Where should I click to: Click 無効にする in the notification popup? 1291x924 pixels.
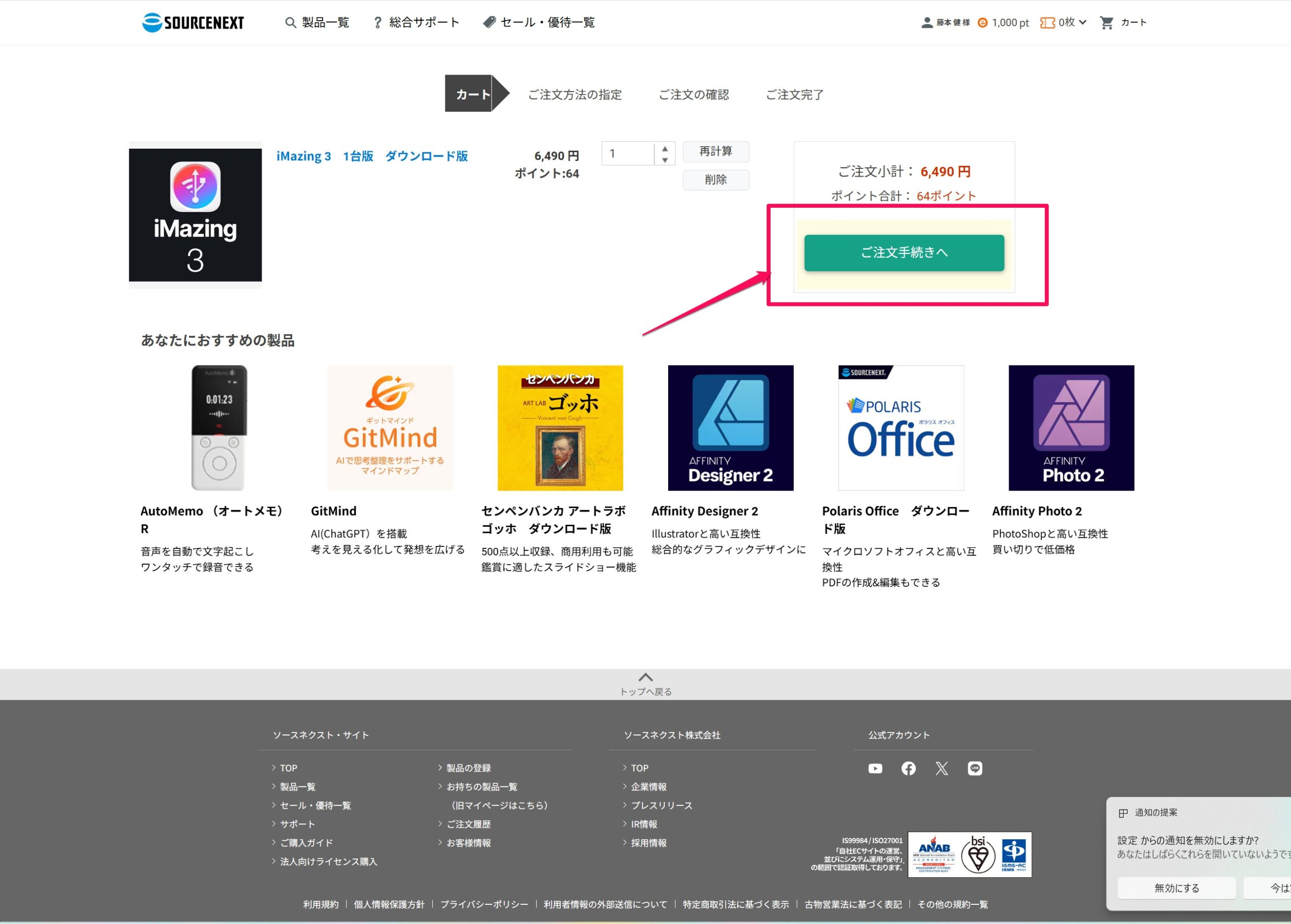1177,888
